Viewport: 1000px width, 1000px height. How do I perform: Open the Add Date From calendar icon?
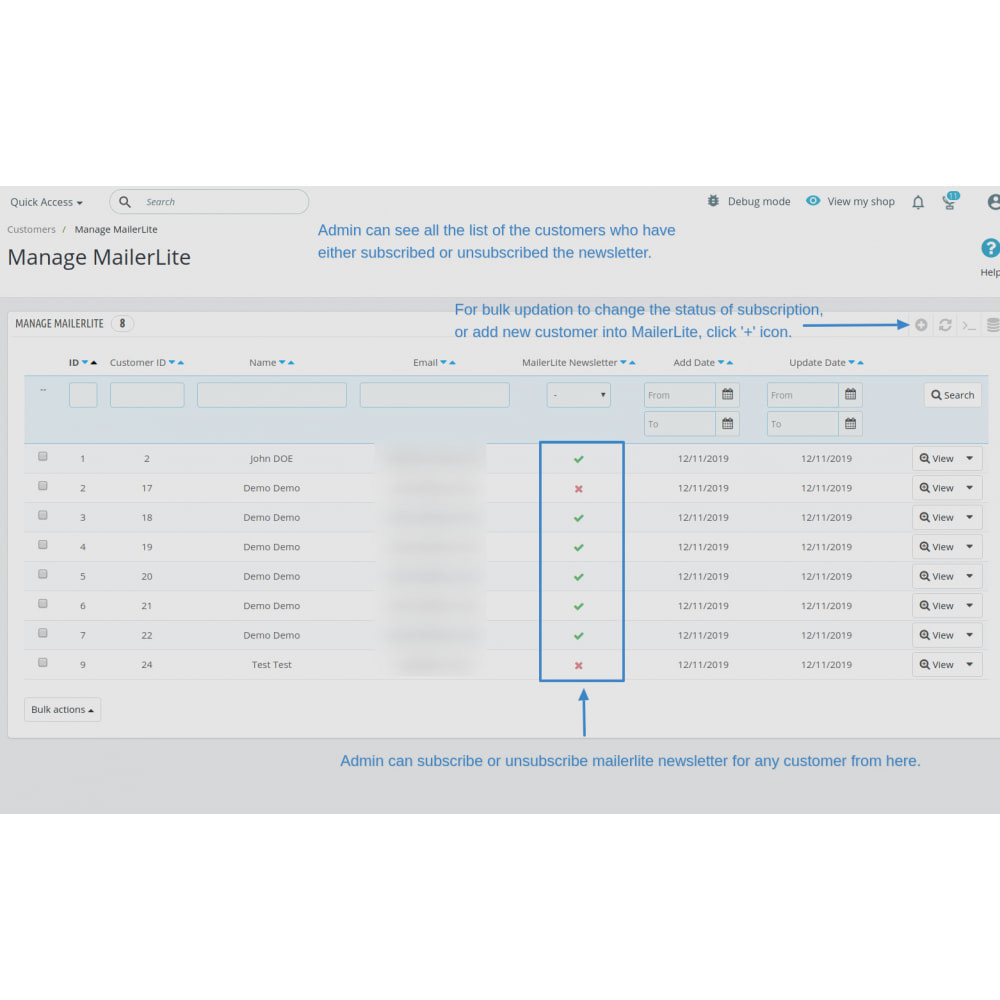pos(727,395)
